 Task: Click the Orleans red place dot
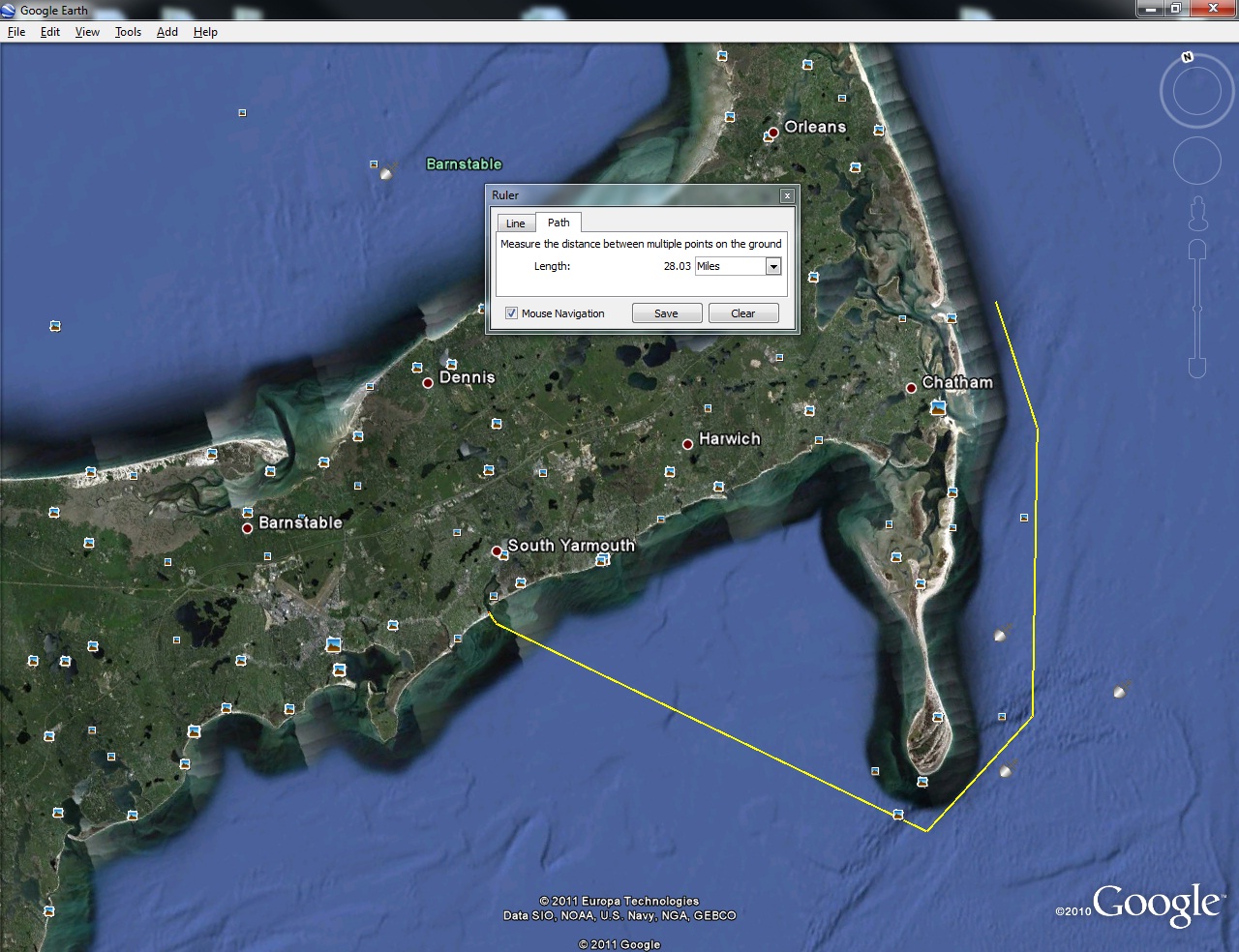(773, 133)
